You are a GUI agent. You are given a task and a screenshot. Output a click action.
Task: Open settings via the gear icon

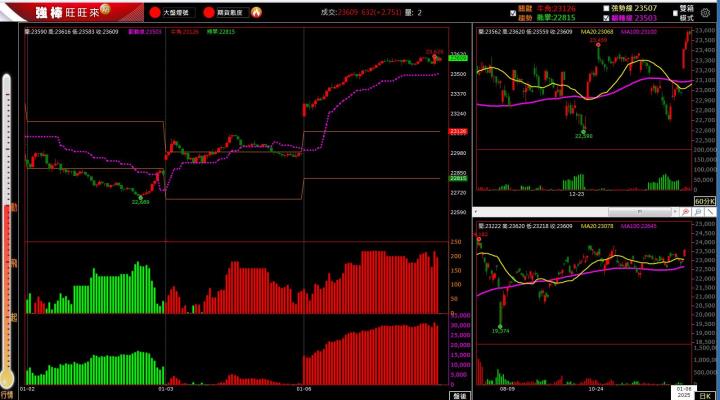click(705, 13)
